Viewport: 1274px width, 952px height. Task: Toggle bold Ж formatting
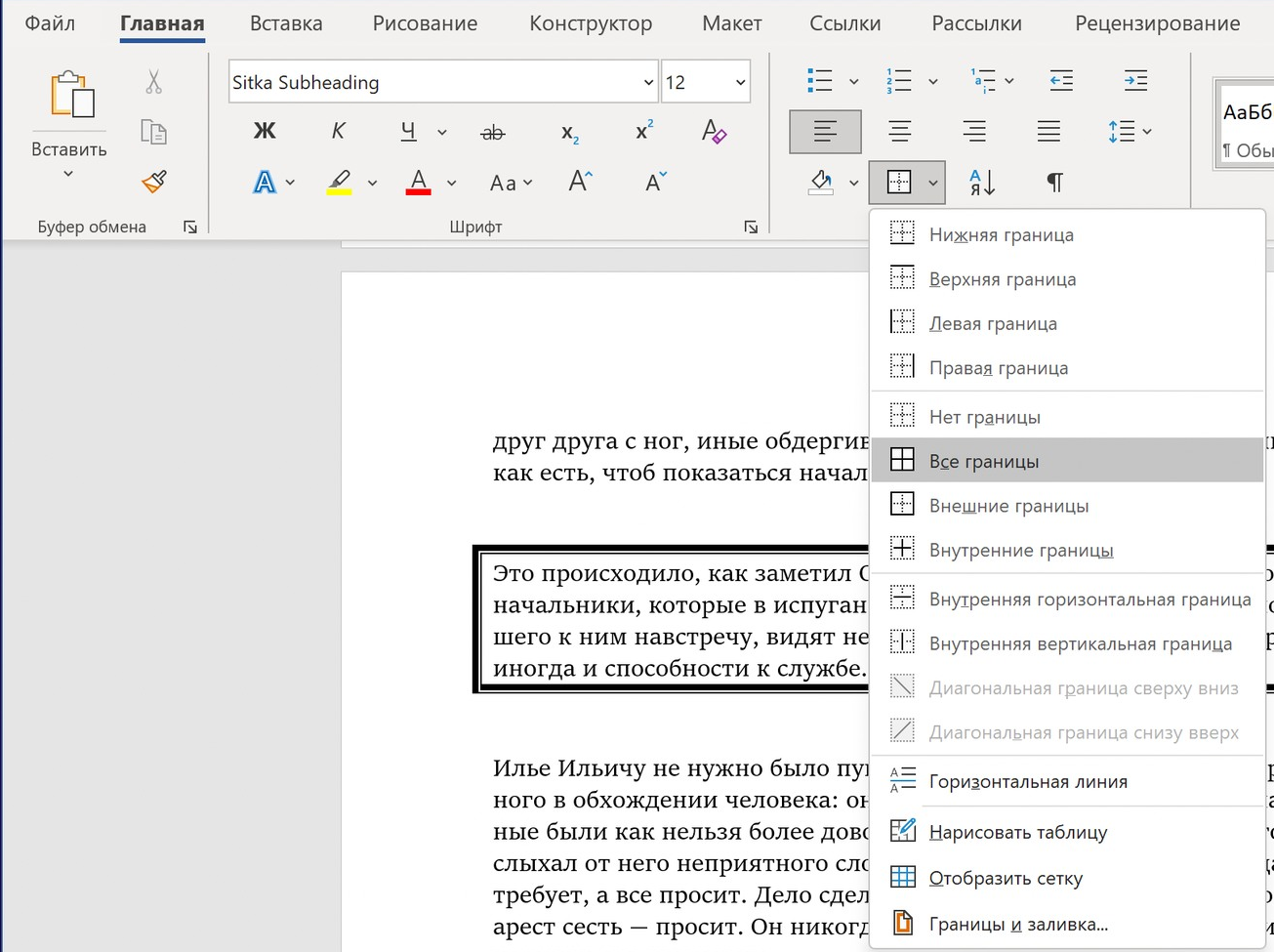265,131
